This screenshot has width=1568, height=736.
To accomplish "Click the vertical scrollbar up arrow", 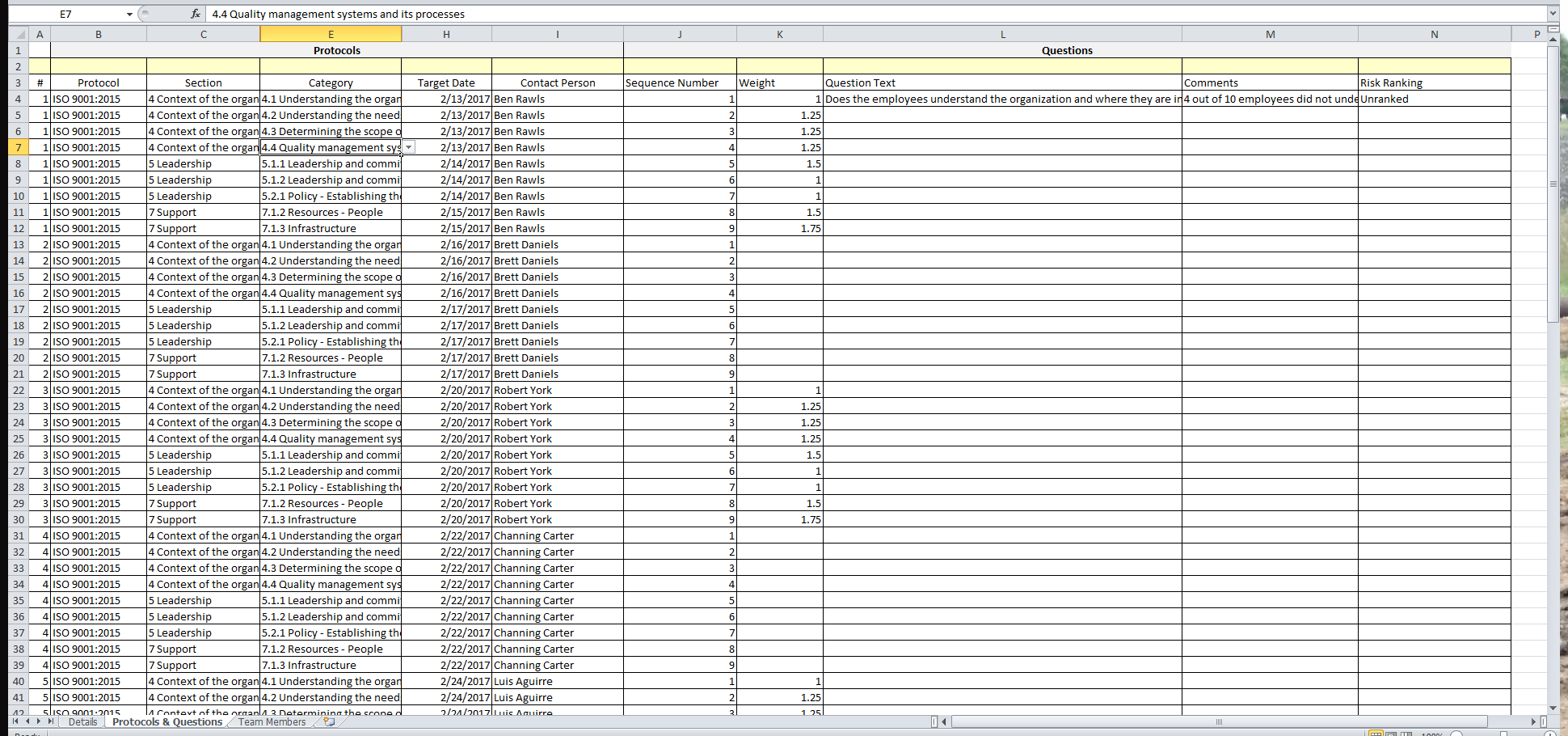I will [1553, 39].
